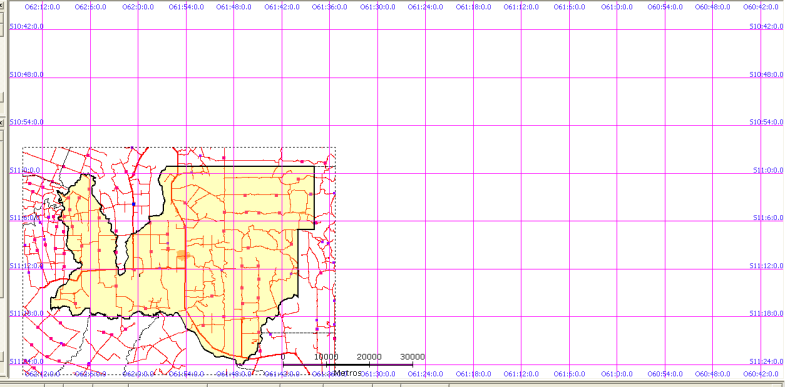
Task: Click the 20000 mark on scale bar
Action: click(369, 357)
